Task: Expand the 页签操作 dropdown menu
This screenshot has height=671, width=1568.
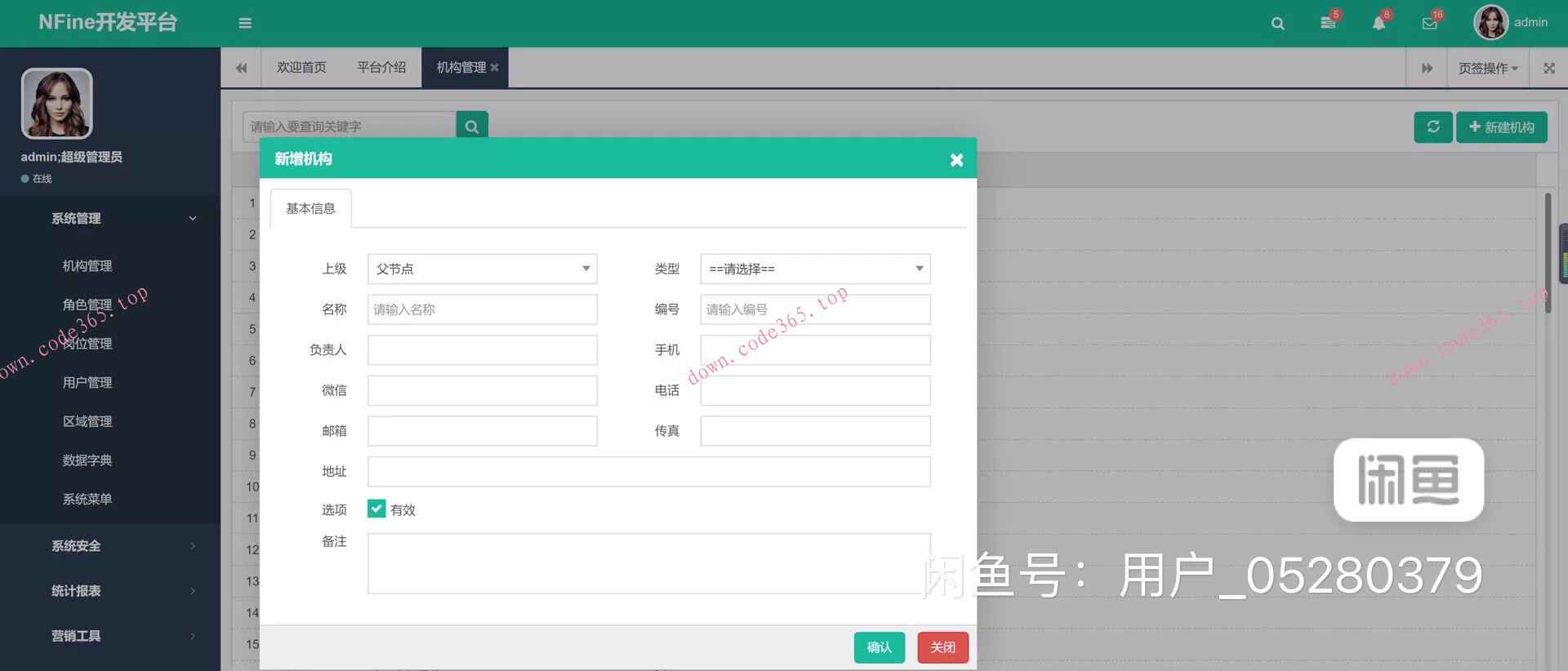Action: point(1488,69)
